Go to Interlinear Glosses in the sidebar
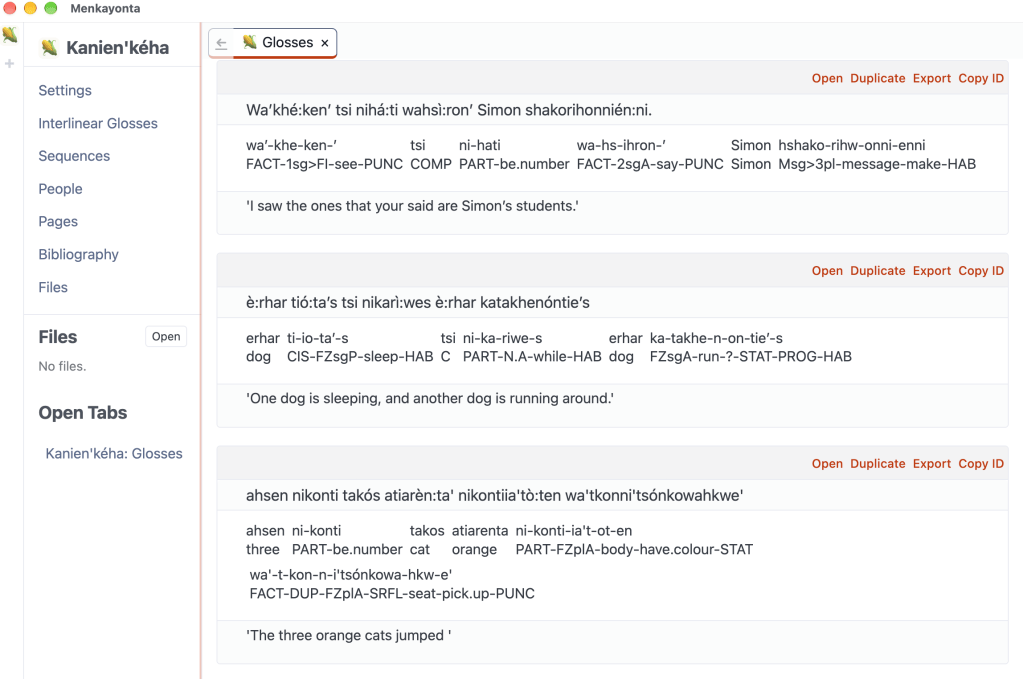This screenshot has height=679, width=1023. click(98, 123)
